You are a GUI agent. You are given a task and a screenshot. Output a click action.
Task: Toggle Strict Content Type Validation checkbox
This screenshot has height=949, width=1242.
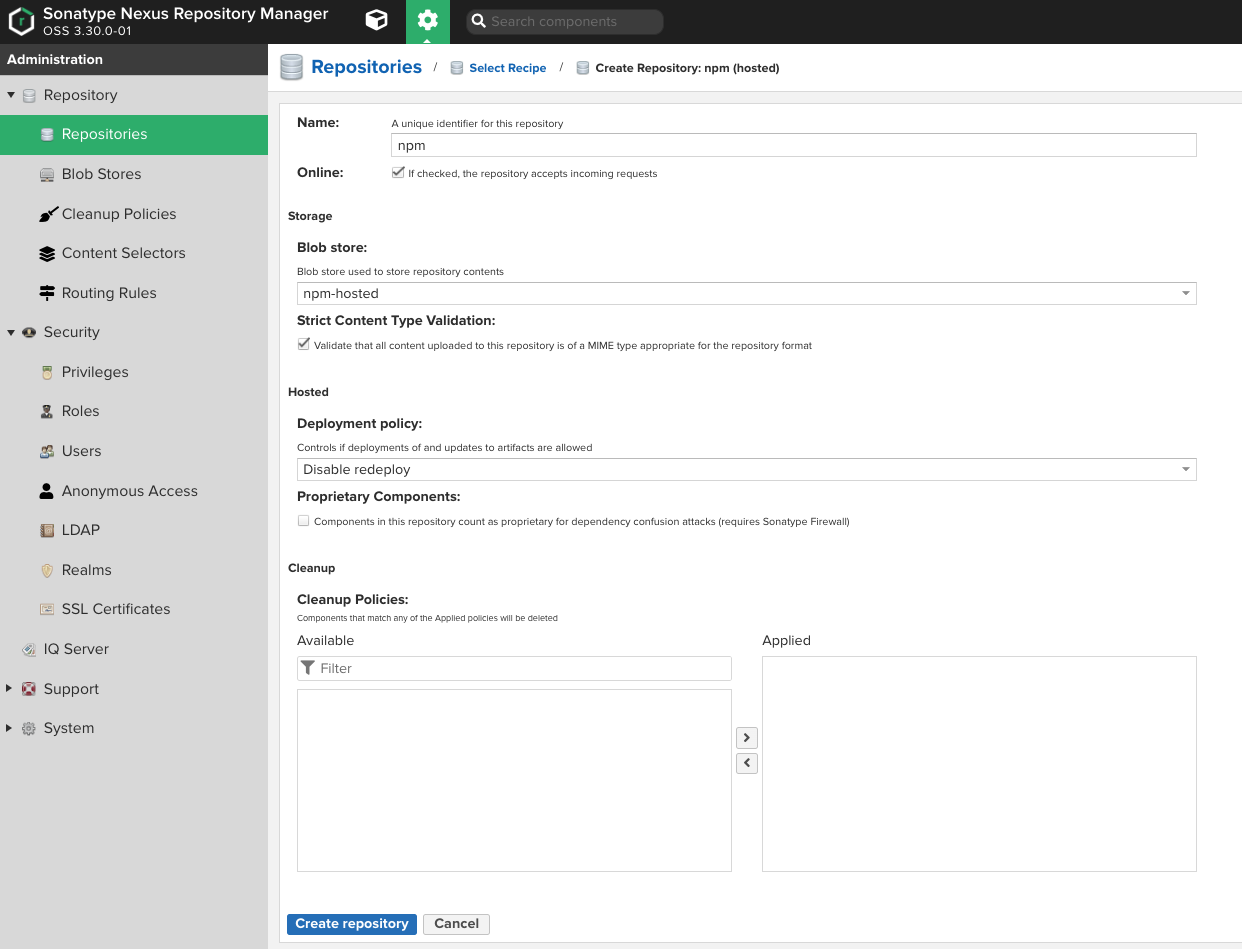(304, 344)
